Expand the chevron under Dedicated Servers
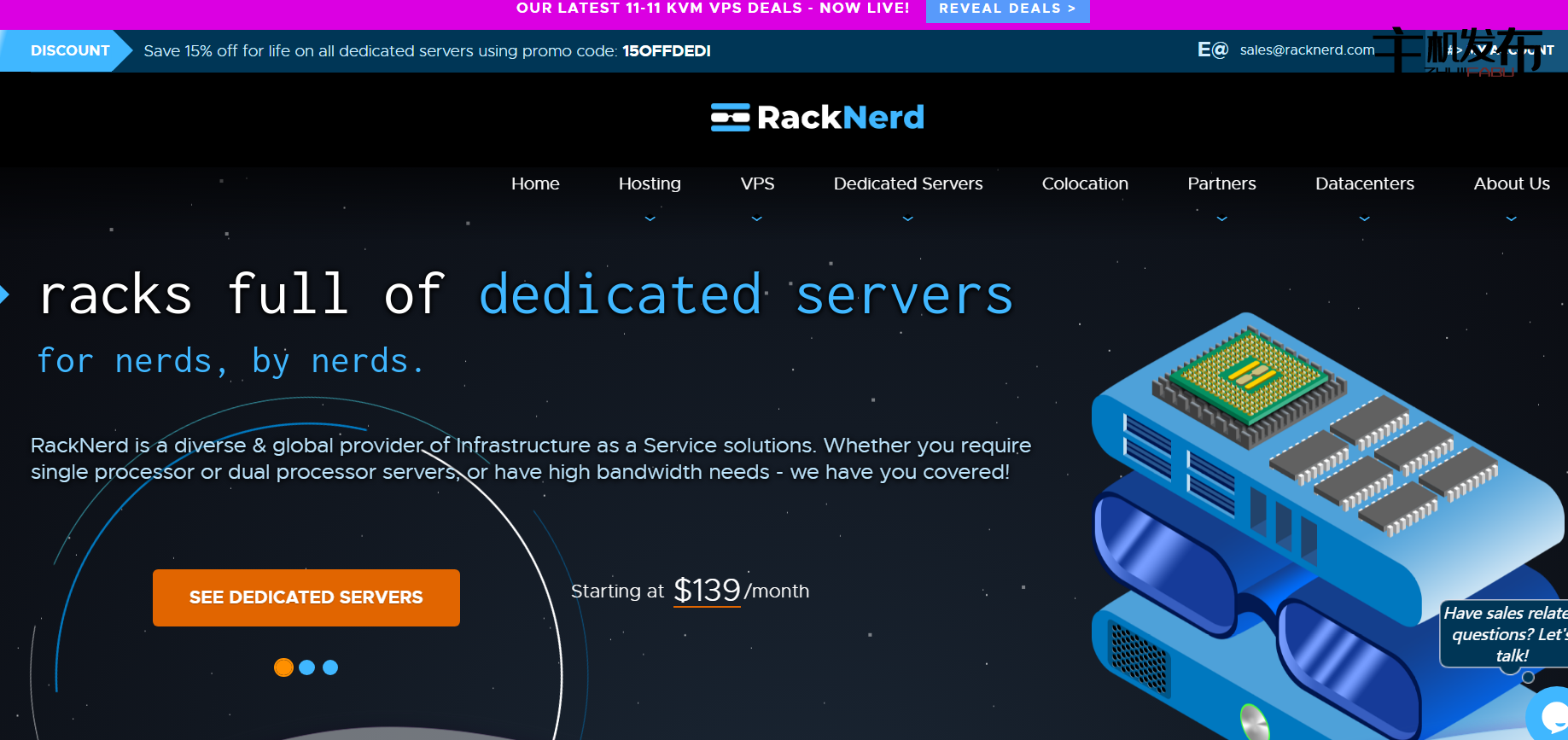This screenshot has width=1568, height=740. pos(908,219)
